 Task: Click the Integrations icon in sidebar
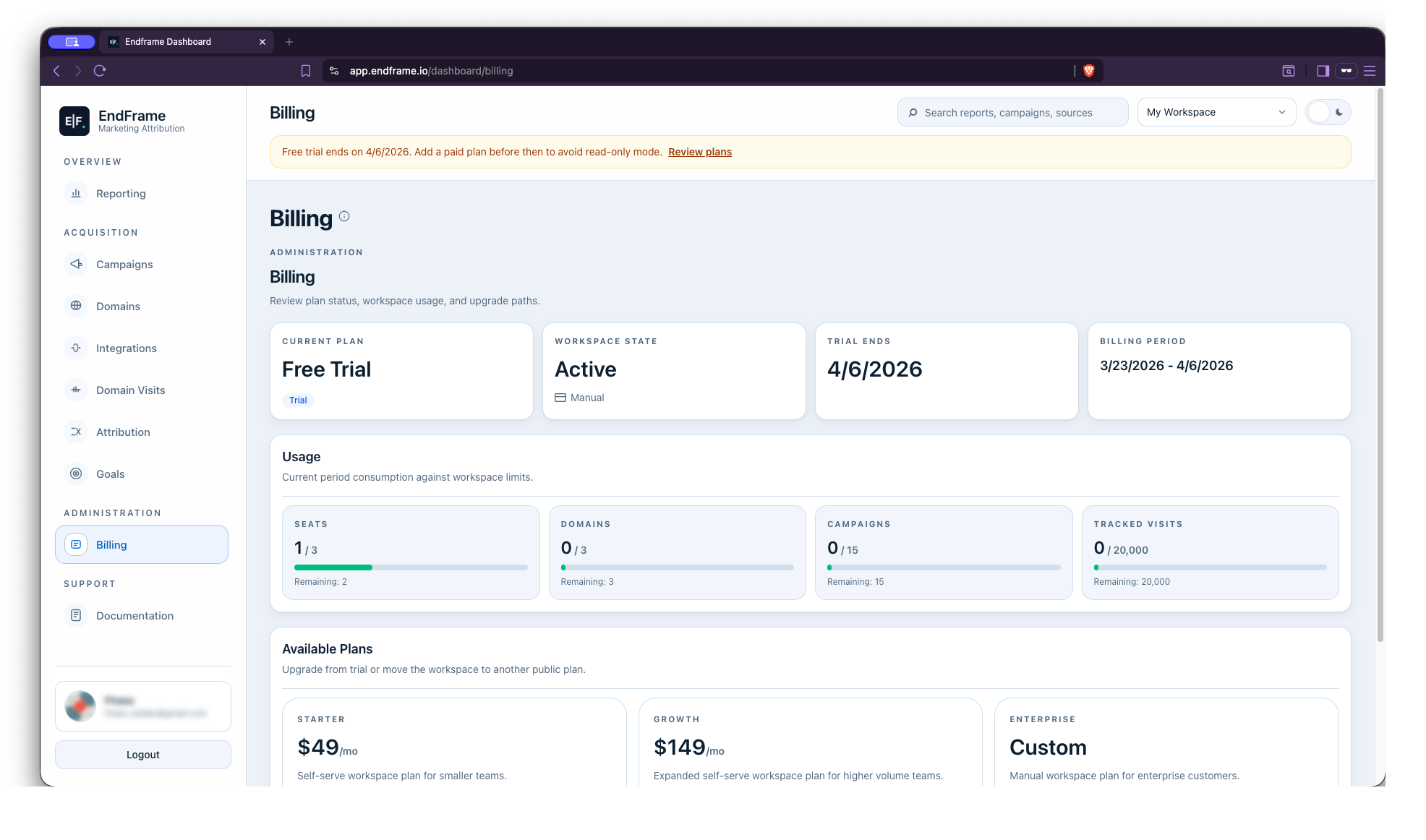76,348
